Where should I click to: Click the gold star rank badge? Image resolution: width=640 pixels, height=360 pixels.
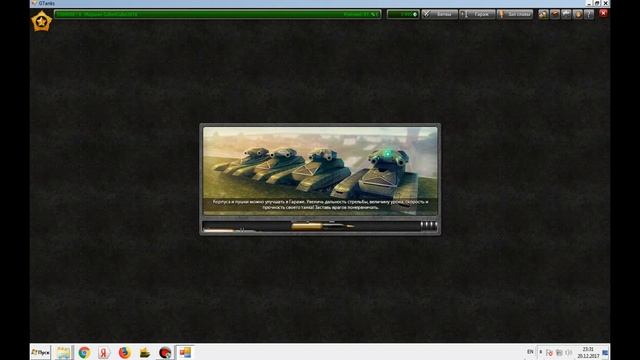pyautogui.click(x=42, y=22)
